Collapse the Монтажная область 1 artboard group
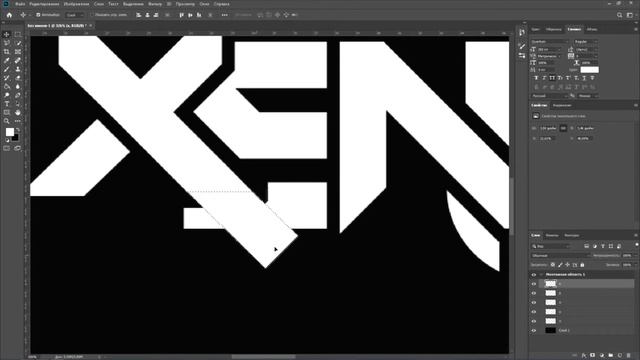This screenshot has width=640, height=360. pos(541,275)
